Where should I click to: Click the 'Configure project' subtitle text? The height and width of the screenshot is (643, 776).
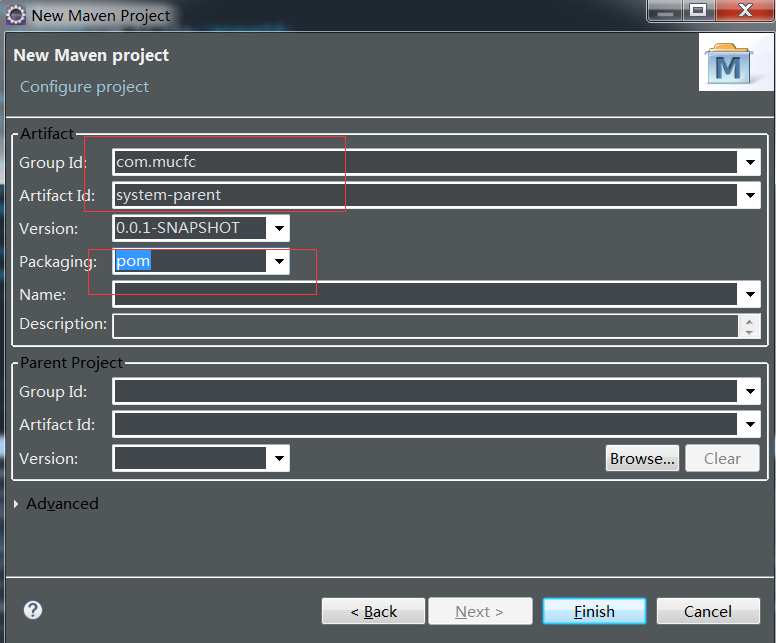pyautogui.click(x=84, y=87)
